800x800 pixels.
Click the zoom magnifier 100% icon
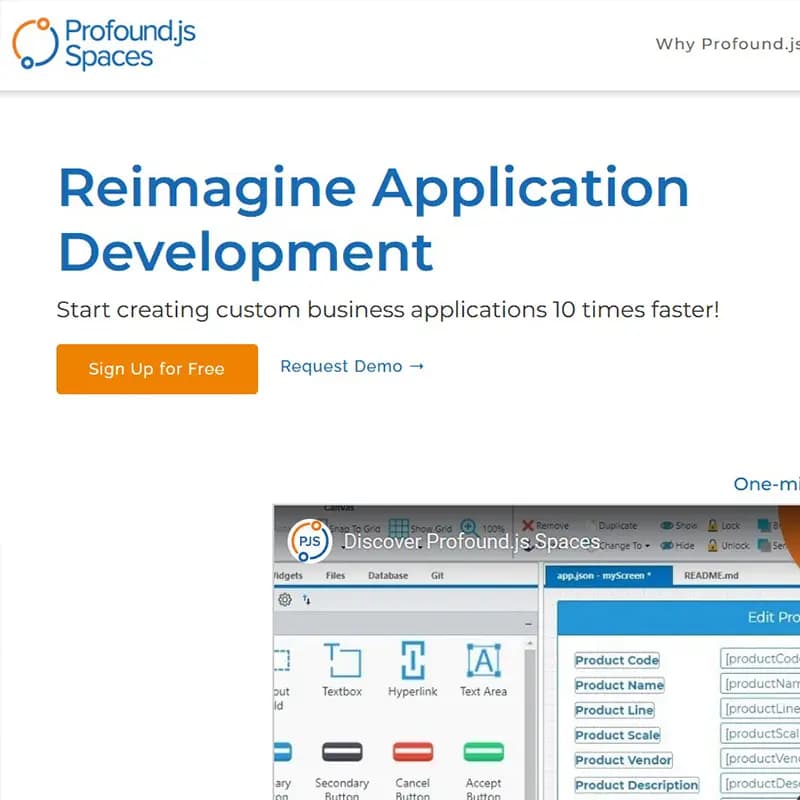(468, 527)
